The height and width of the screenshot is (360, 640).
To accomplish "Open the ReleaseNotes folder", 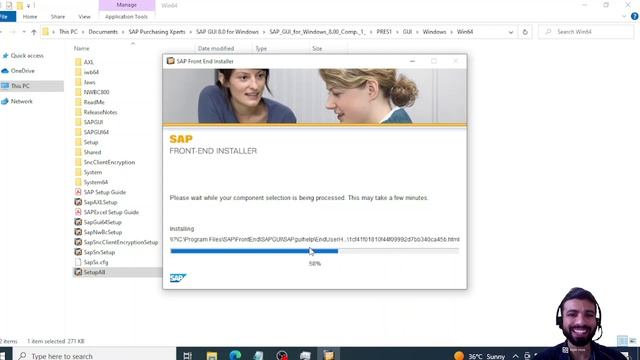I will point(100,112).
